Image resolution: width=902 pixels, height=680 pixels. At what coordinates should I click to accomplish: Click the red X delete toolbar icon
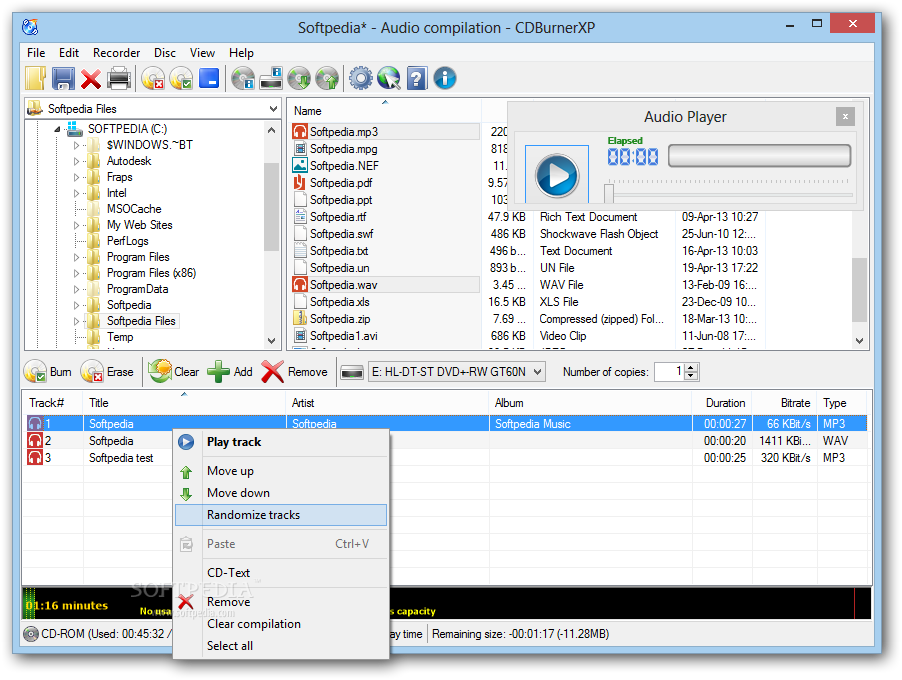(x=90, y=79)
